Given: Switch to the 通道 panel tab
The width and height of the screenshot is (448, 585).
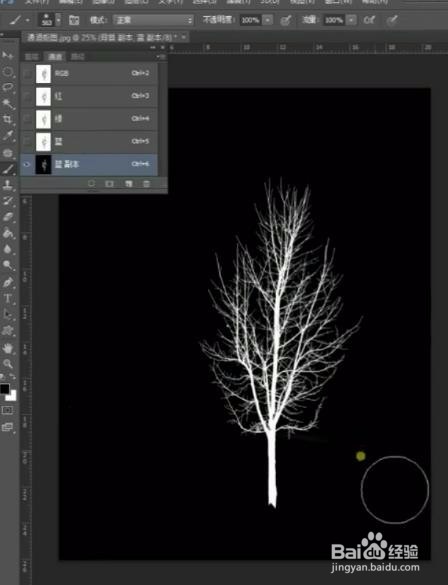Looking at the screenshot, I should (55, 57).
